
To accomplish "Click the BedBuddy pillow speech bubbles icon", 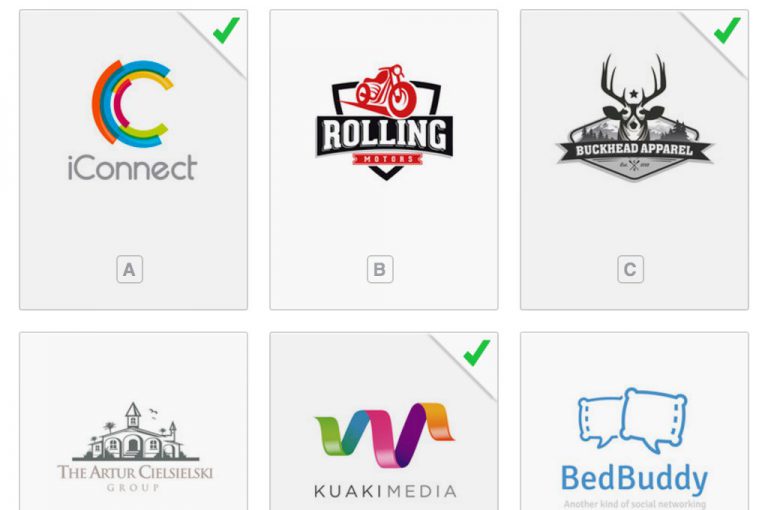I will coord(632,420).
